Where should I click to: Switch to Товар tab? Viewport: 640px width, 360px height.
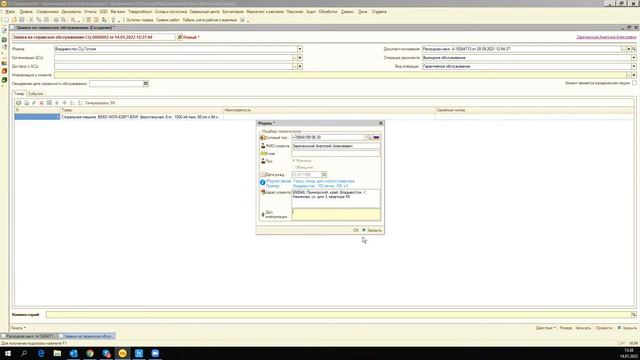(x=19, y=93)
